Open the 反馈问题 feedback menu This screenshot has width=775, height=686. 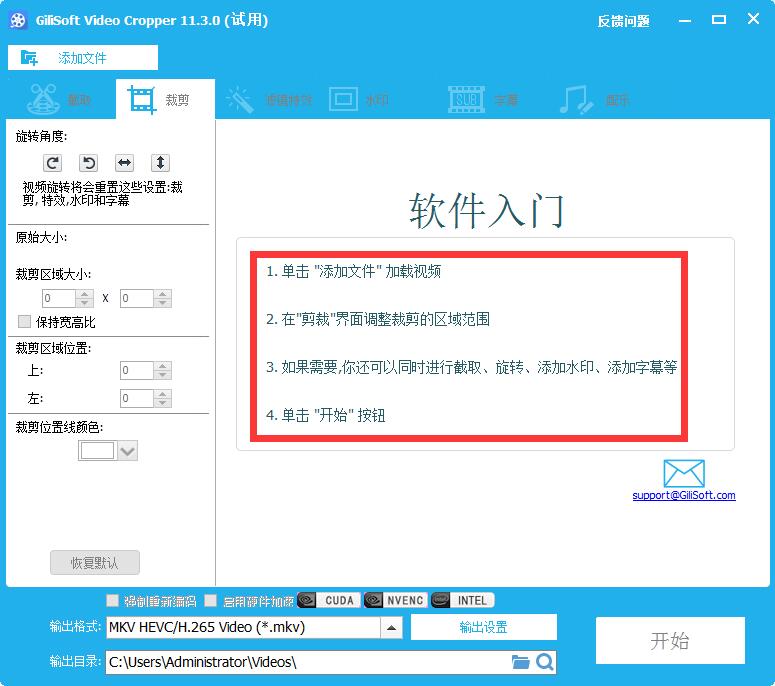pyautogui.click(x=623, y=21)
